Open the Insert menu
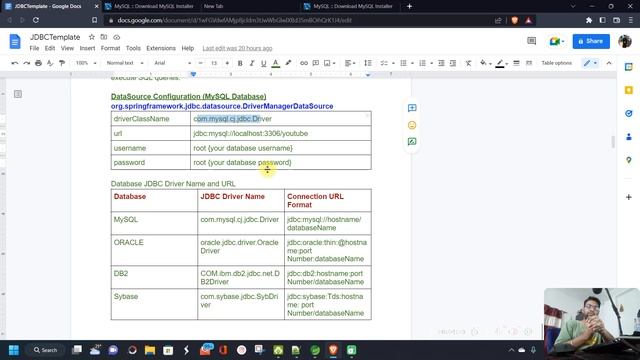Screen dimensions: 640x360 (x=87, y=48)
